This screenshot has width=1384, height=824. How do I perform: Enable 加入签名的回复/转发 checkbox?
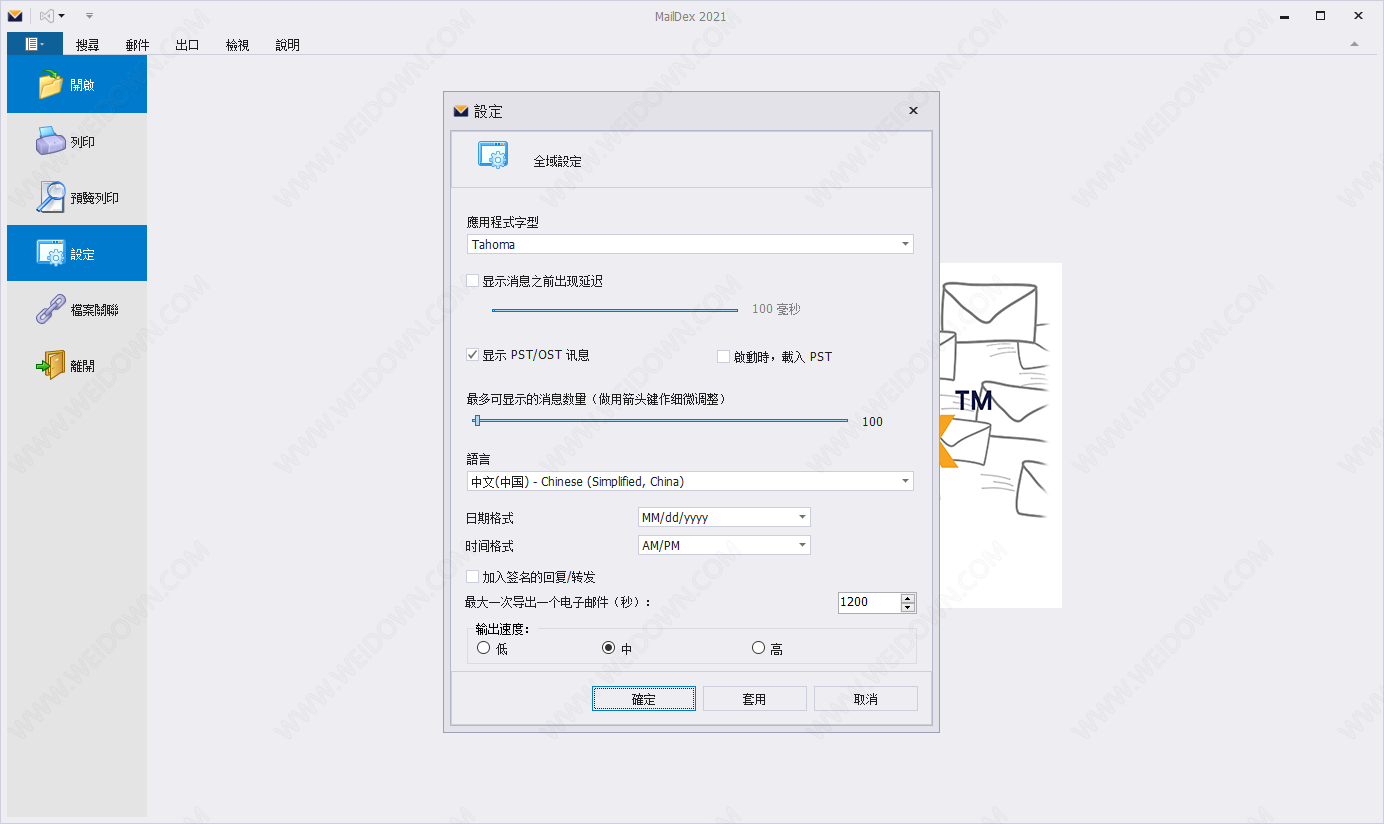[473, 577]
